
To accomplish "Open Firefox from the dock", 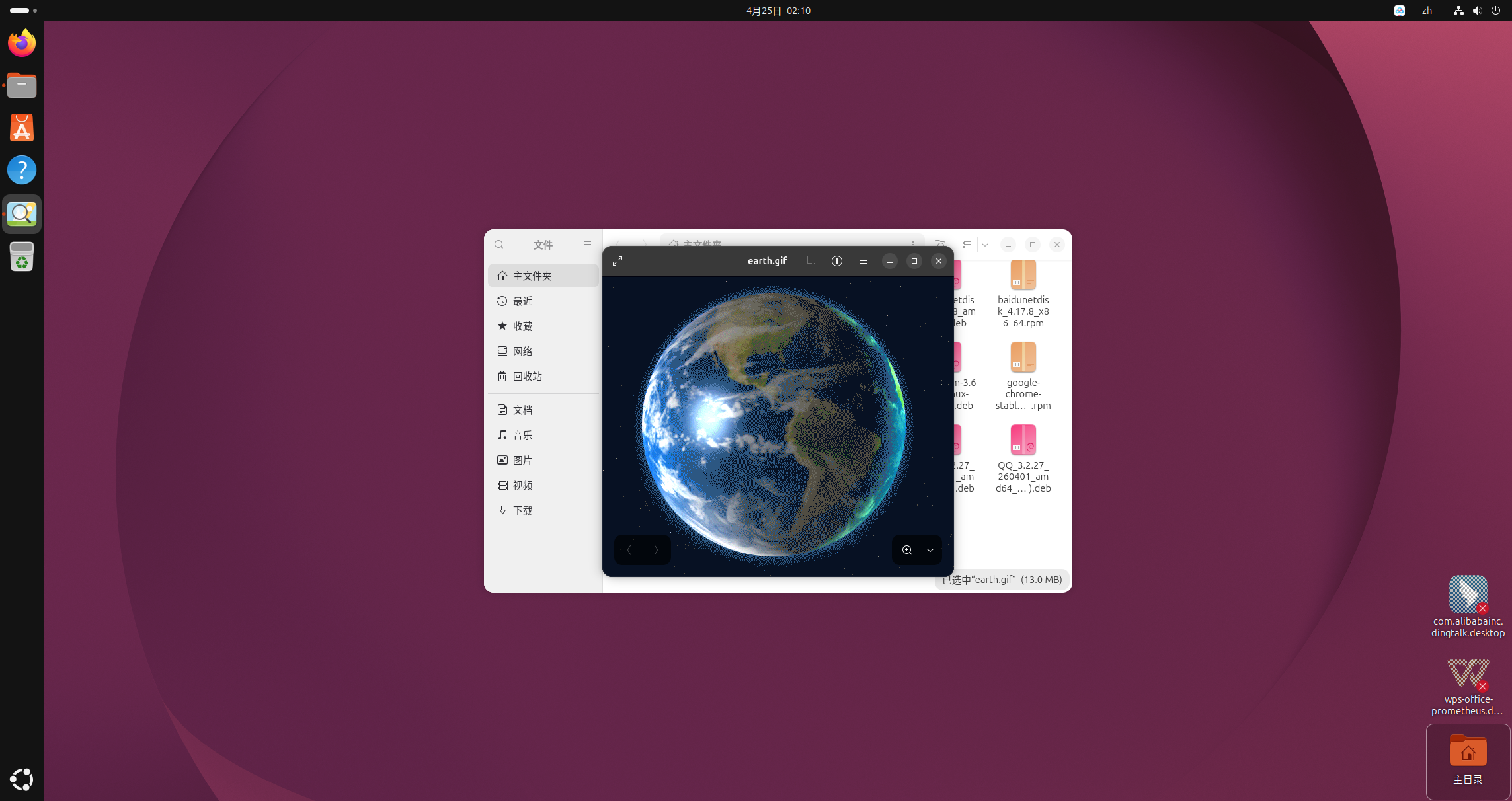I will (x=22, y=43).
